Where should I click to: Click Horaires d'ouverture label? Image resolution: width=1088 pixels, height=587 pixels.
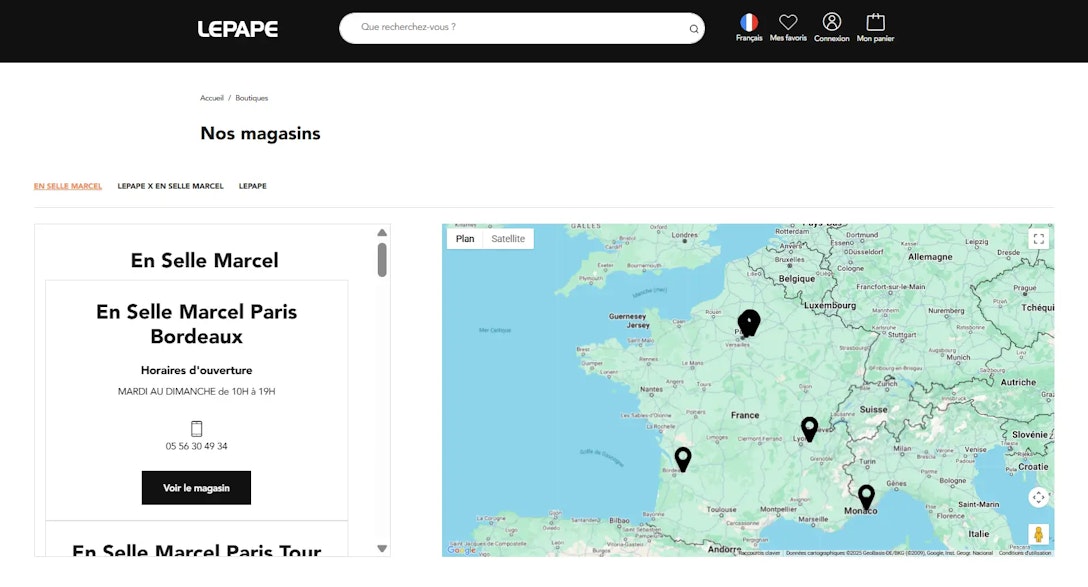196,371
